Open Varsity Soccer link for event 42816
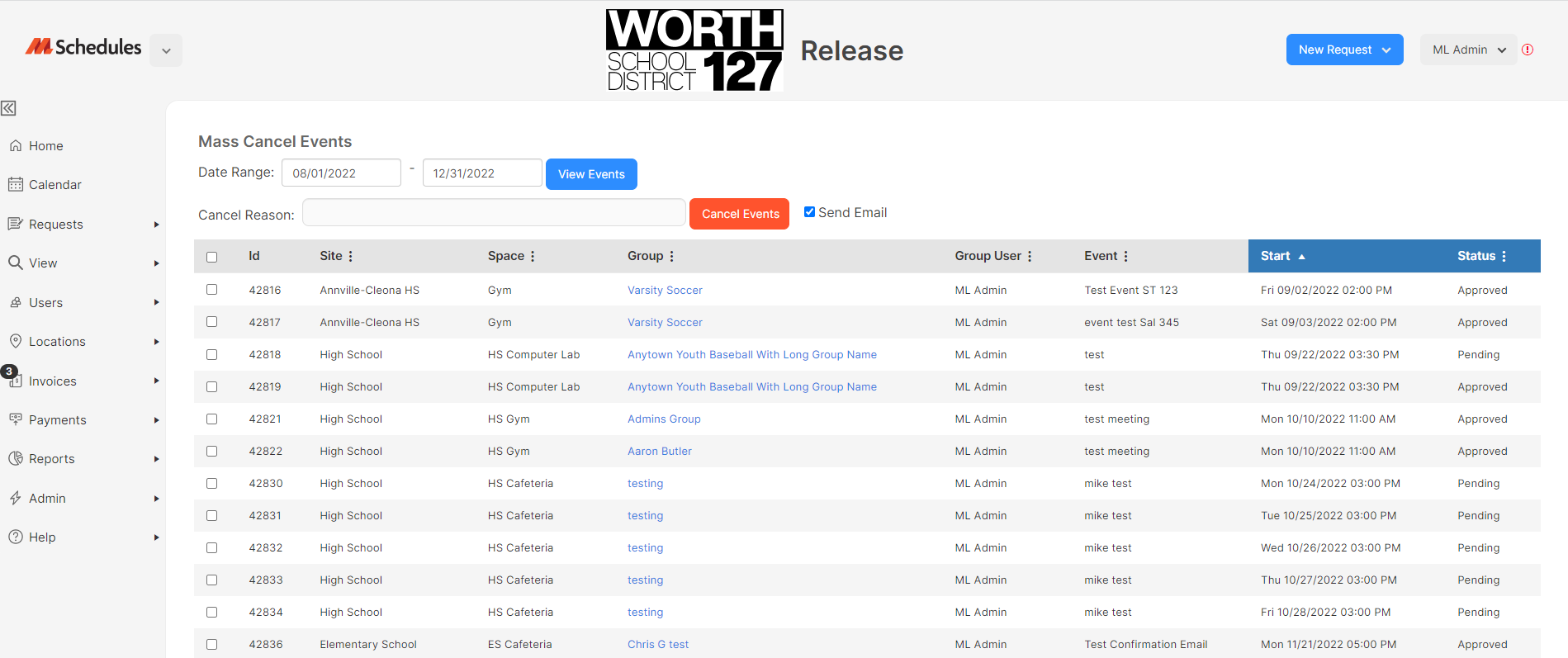The image size is (1568, 658). (665, 290)
